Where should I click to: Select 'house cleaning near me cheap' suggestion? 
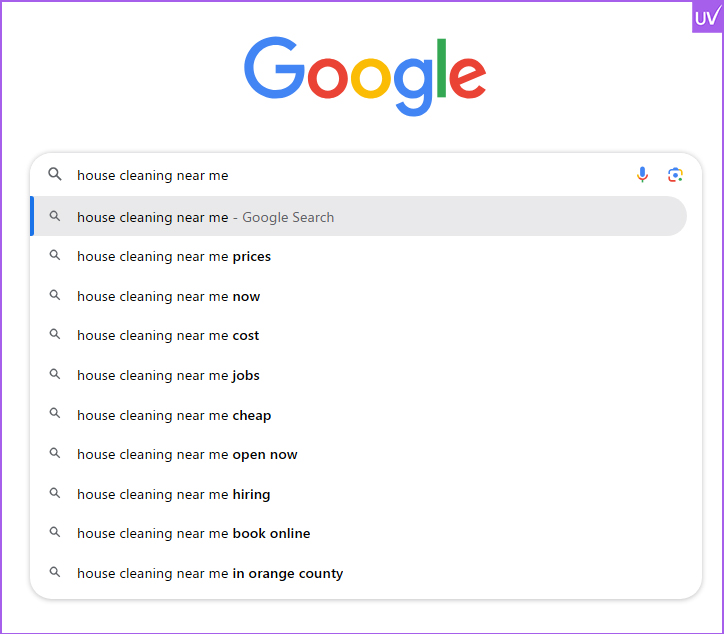[x=174, y=415]
